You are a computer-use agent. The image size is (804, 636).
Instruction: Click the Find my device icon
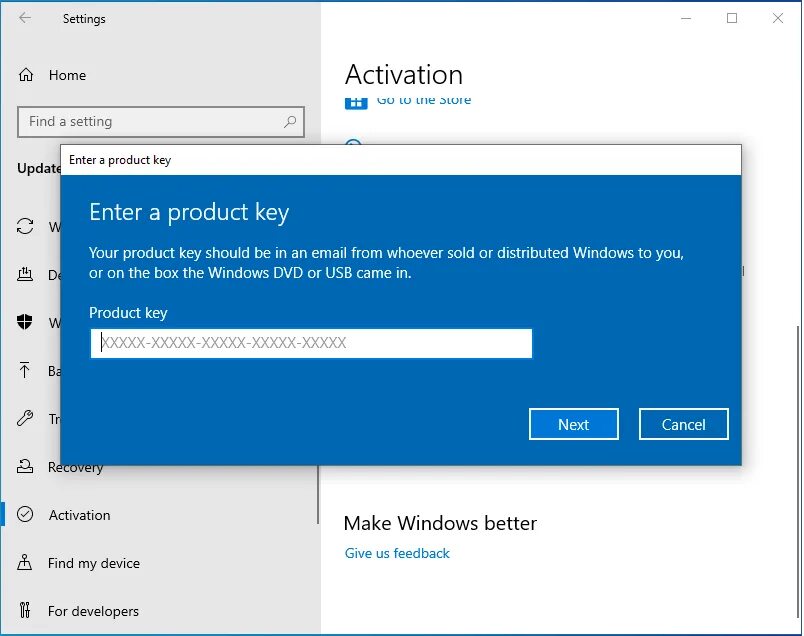[25, 563]
